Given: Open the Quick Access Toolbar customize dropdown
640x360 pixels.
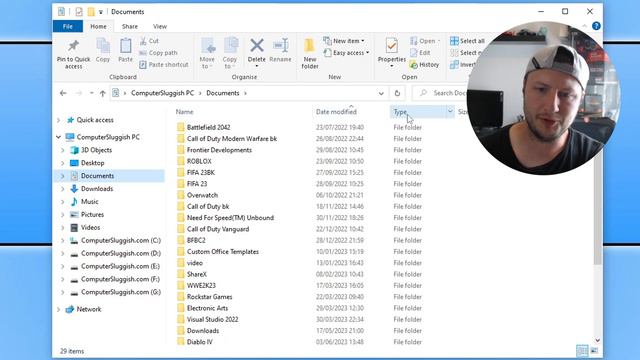Looking at the screenshot, I should pos(101,12).
